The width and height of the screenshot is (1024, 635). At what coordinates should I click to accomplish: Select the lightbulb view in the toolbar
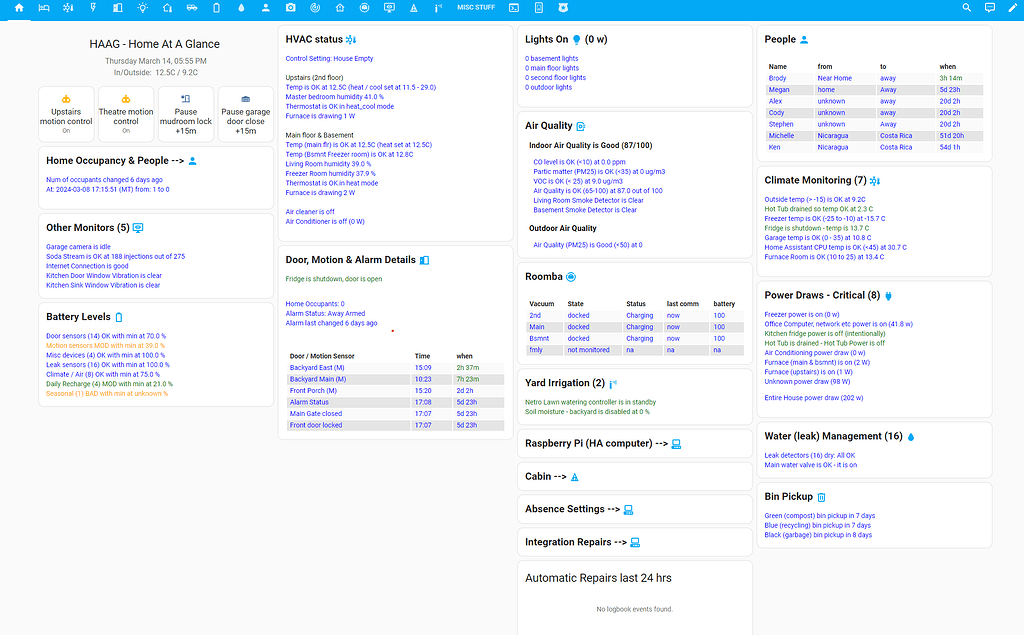[142, 8]
